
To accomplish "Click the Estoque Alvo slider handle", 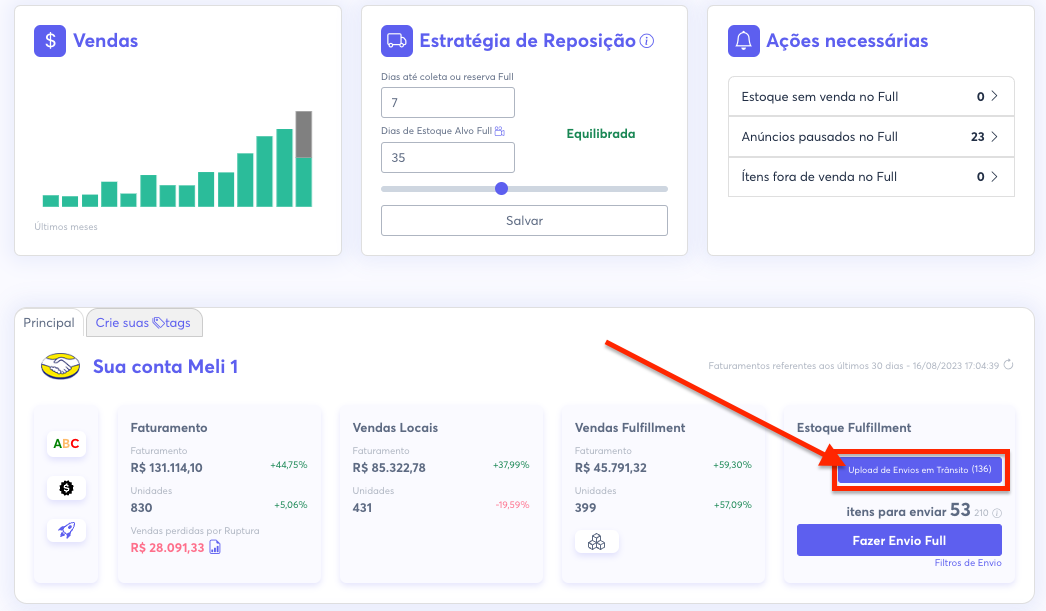I will tap(502, 189).
